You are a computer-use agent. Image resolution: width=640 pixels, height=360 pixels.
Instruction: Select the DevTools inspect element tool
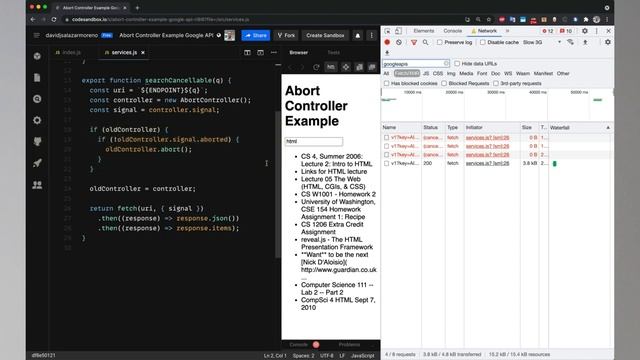point(387,31)
